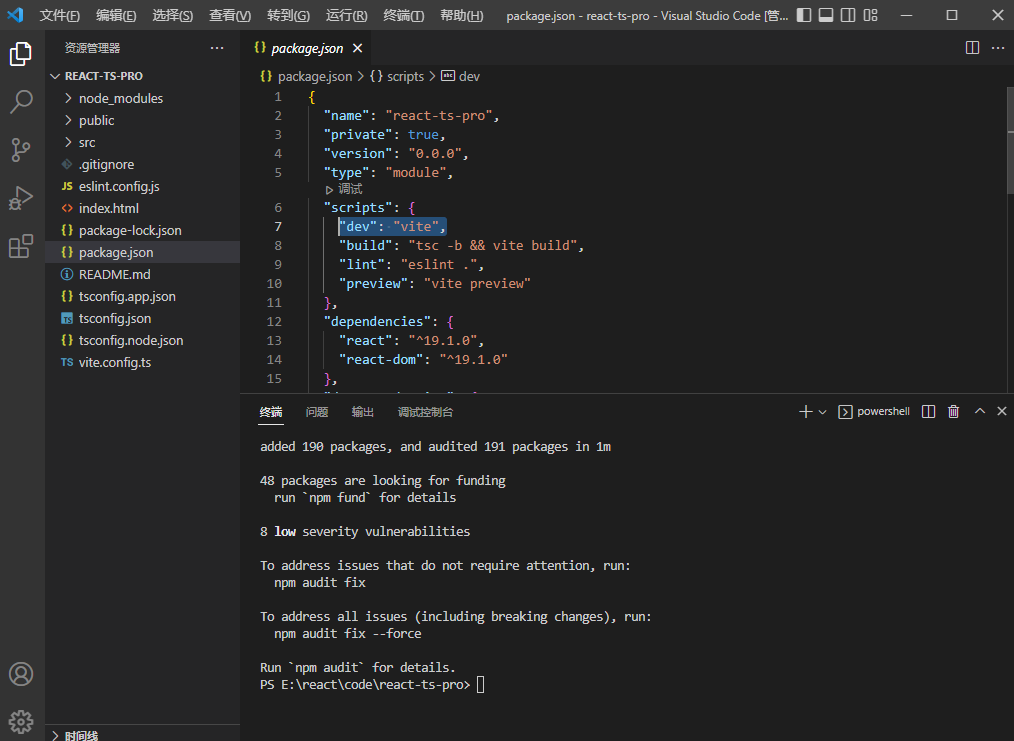Open .gitignore file in explorer
This screenshot has height=741, width=1014.
pyautogui.click(x=142, y=164)
